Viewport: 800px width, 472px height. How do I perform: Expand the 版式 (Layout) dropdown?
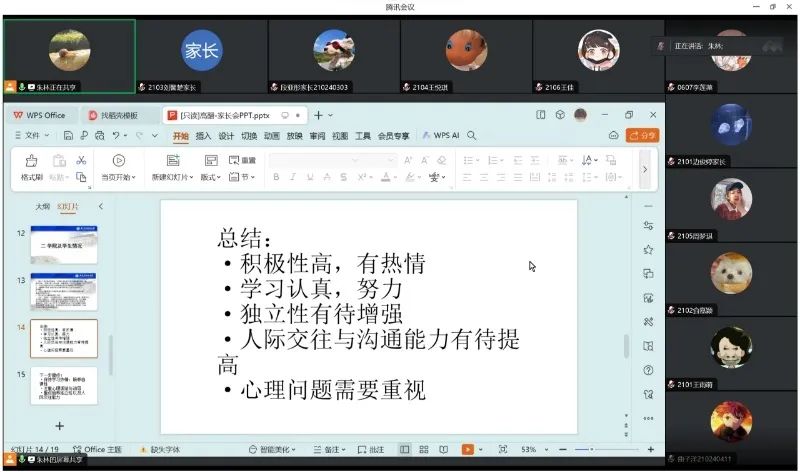coord(210,177)
